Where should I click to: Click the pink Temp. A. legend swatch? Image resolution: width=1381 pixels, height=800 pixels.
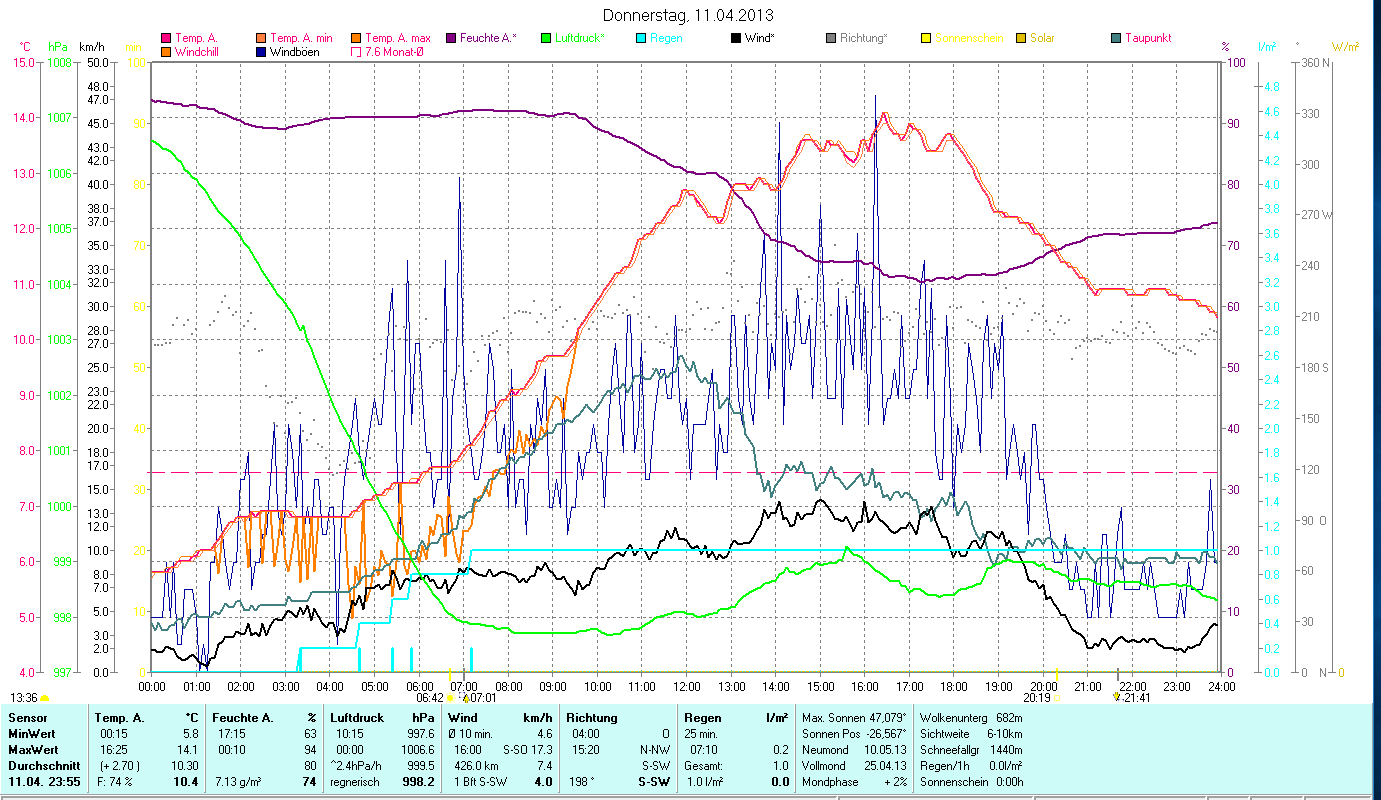click(165, 38)
